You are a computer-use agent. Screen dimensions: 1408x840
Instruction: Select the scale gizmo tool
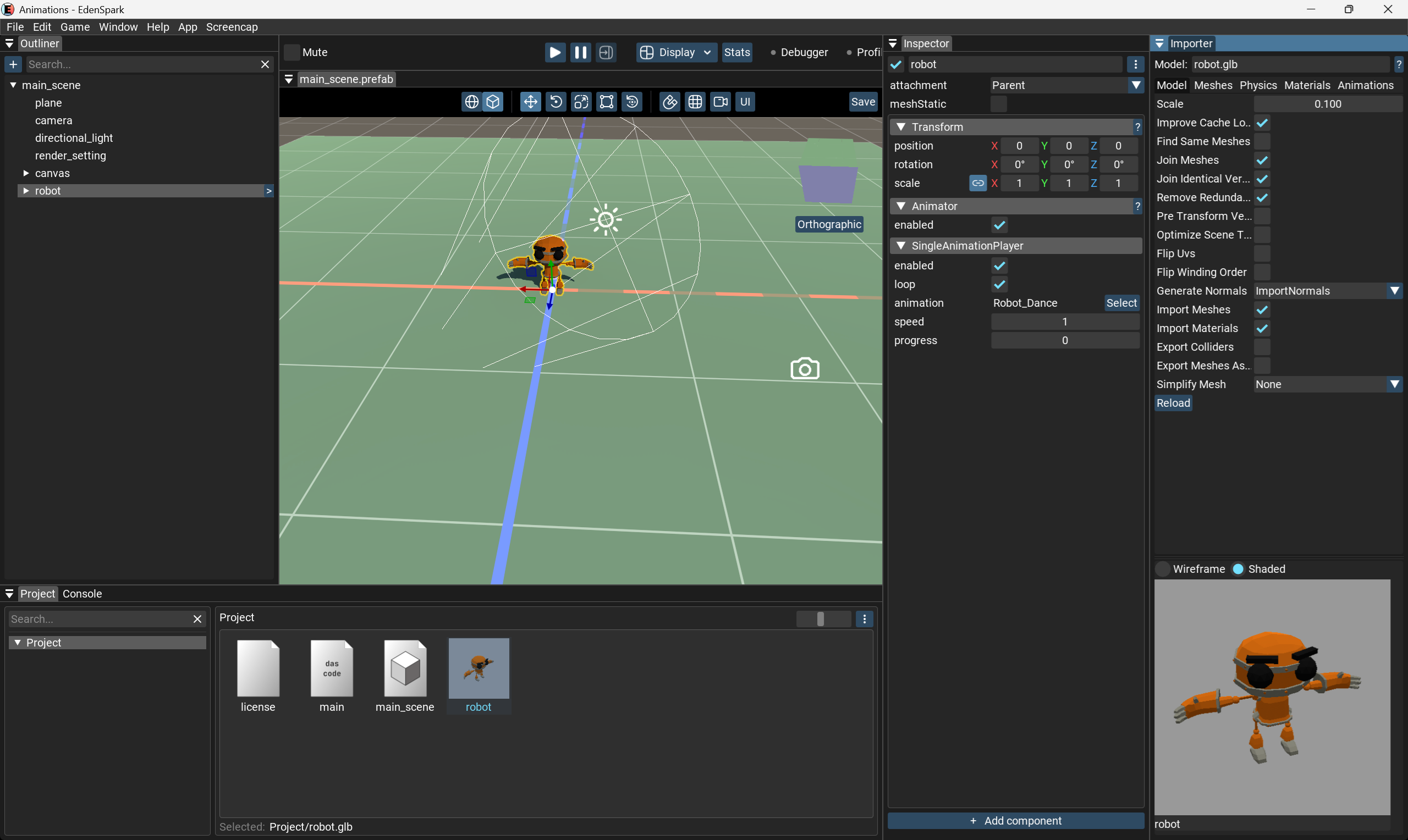click(x=581, y=102)
